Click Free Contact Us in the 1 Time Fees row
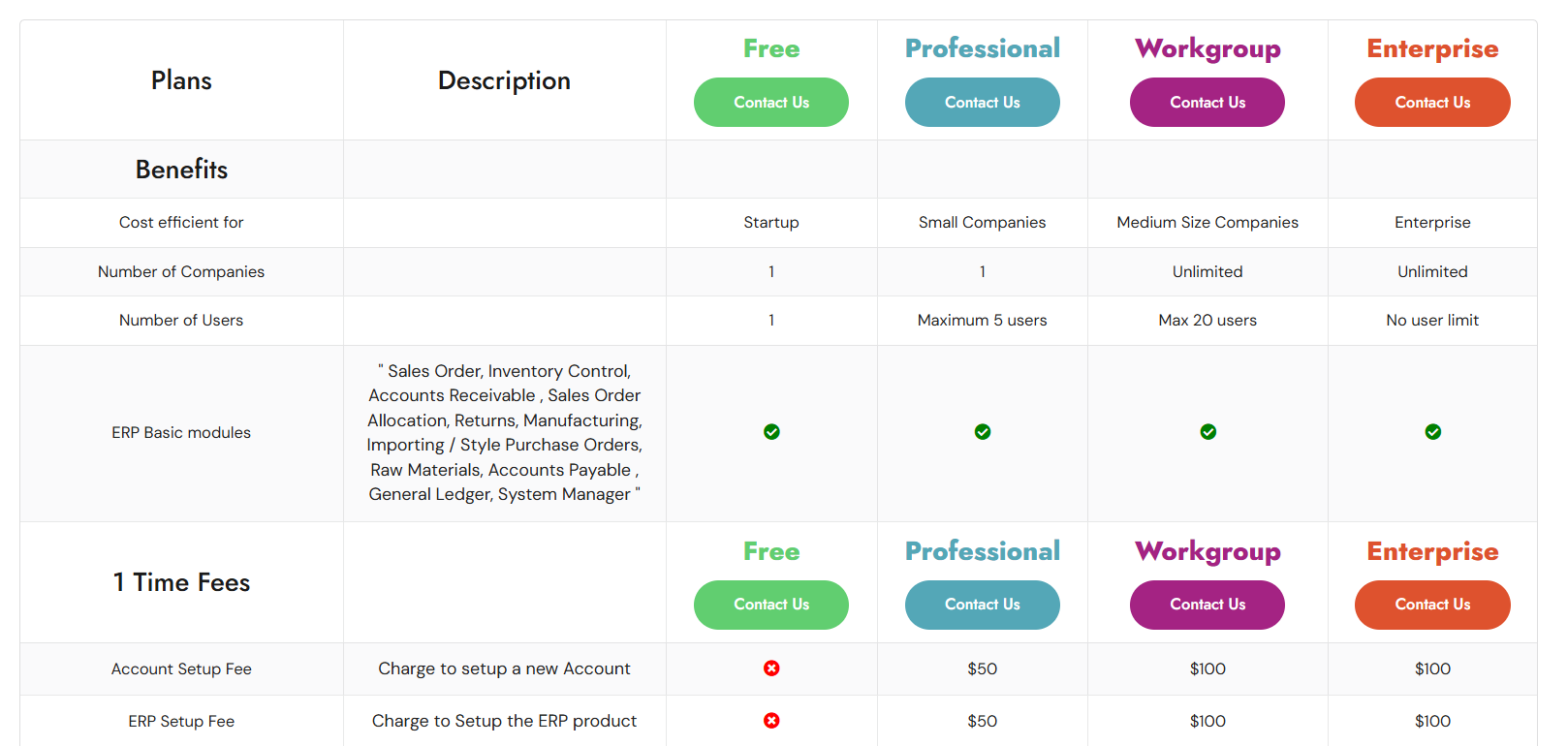The image size is (1568, 746). click(771, 605)
